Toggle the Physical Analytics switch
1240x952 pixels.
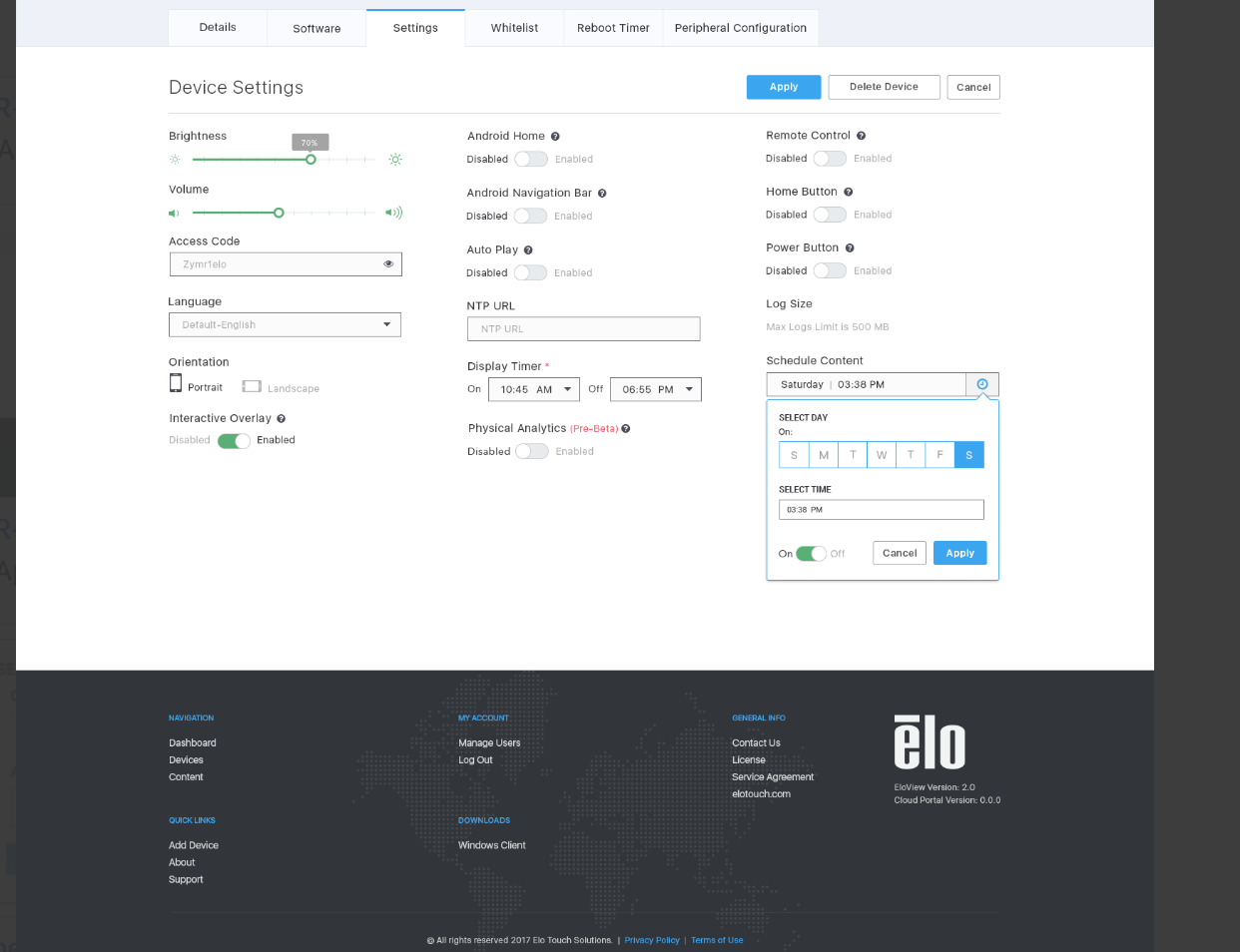(532, 451)
